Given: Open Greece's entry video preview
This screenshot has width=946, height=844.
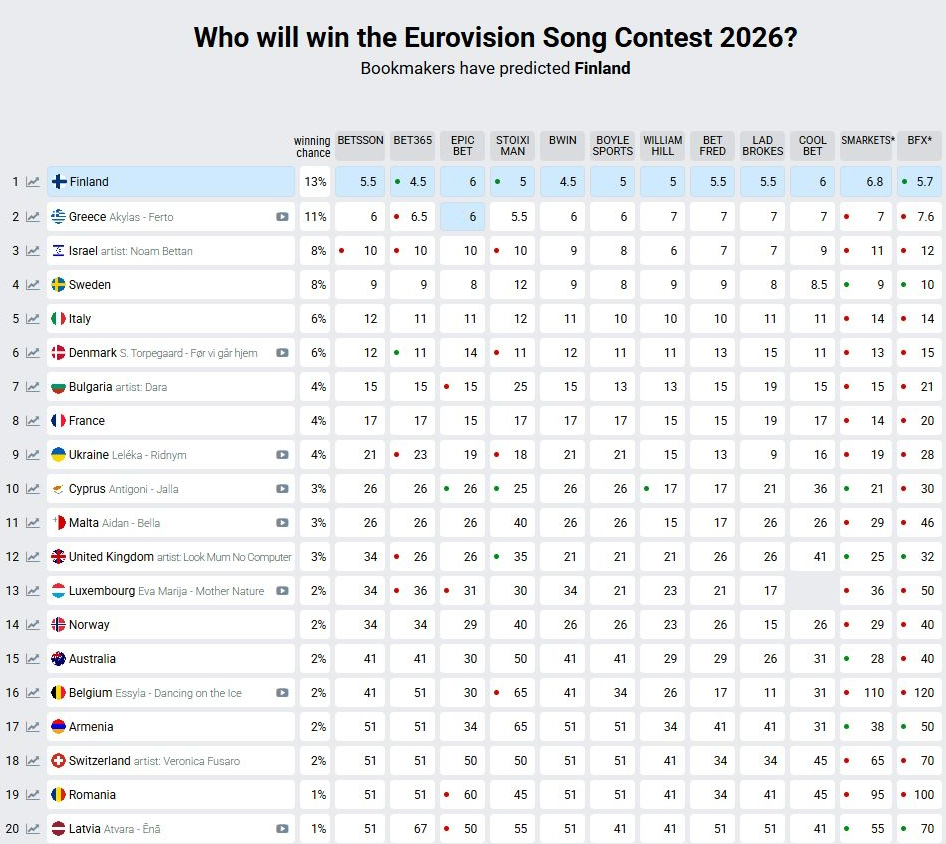Looking at the screenshot, I should (281, 216).
